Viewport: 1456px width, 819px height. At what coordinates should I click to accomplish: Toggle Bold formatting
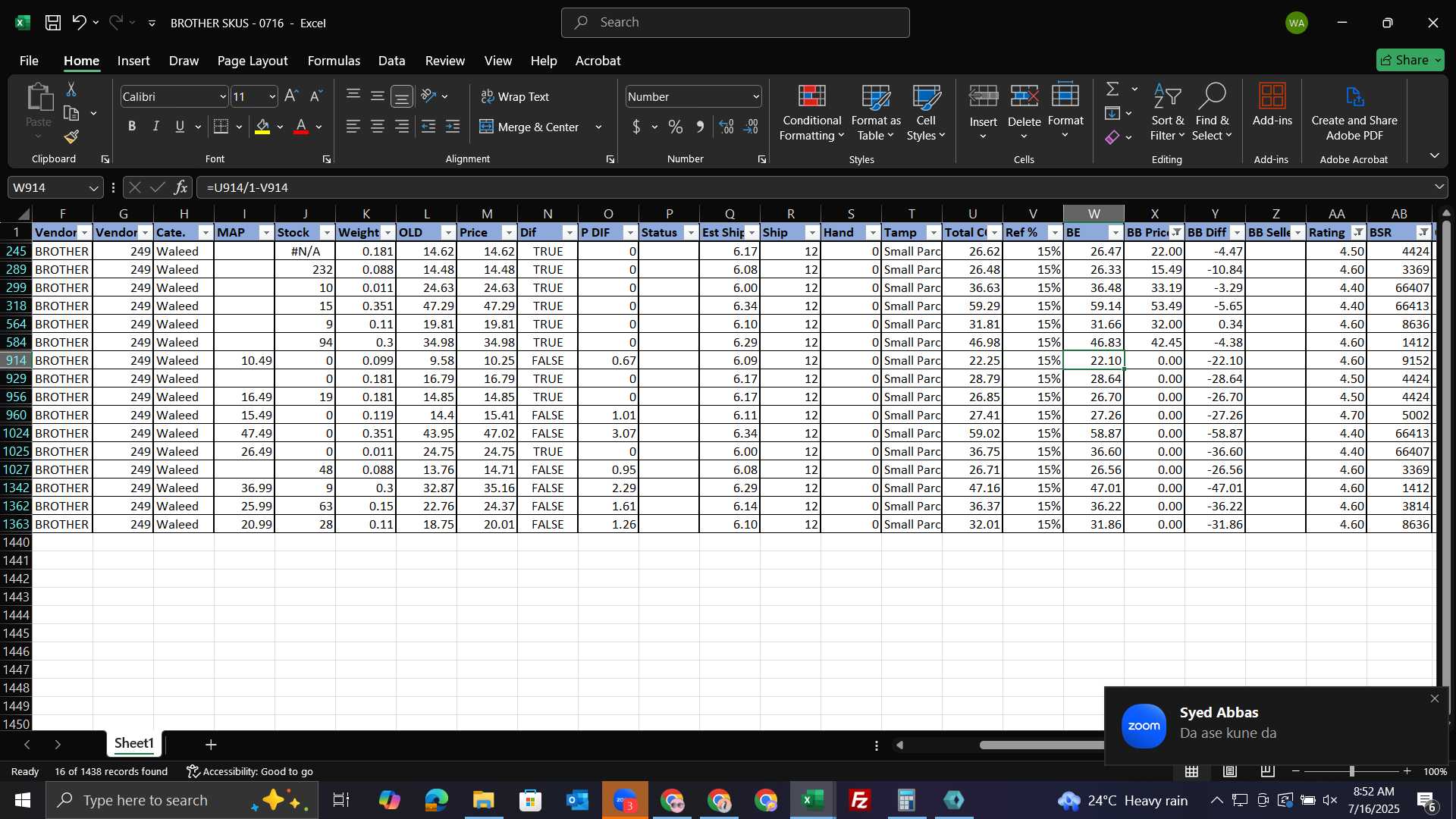[x=132, y=127]
